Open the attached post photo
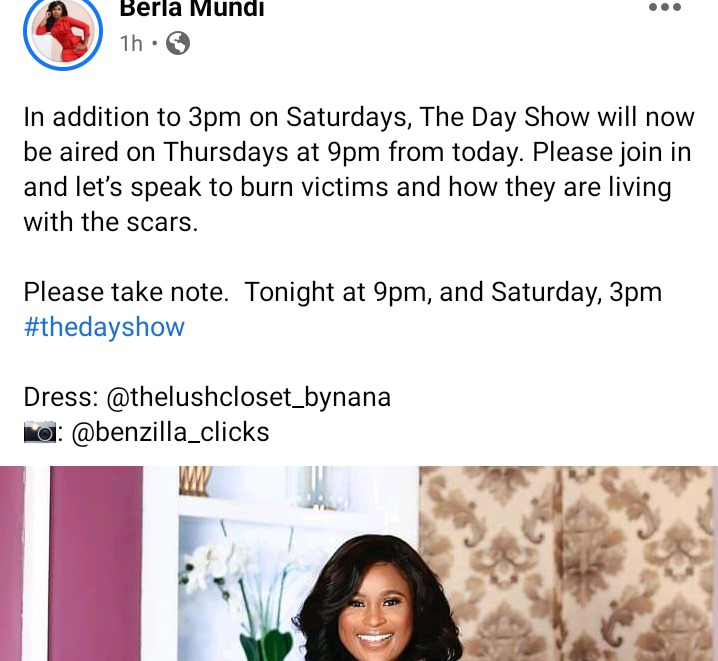This screenshot has width=718, height=661. click(359, 563)
